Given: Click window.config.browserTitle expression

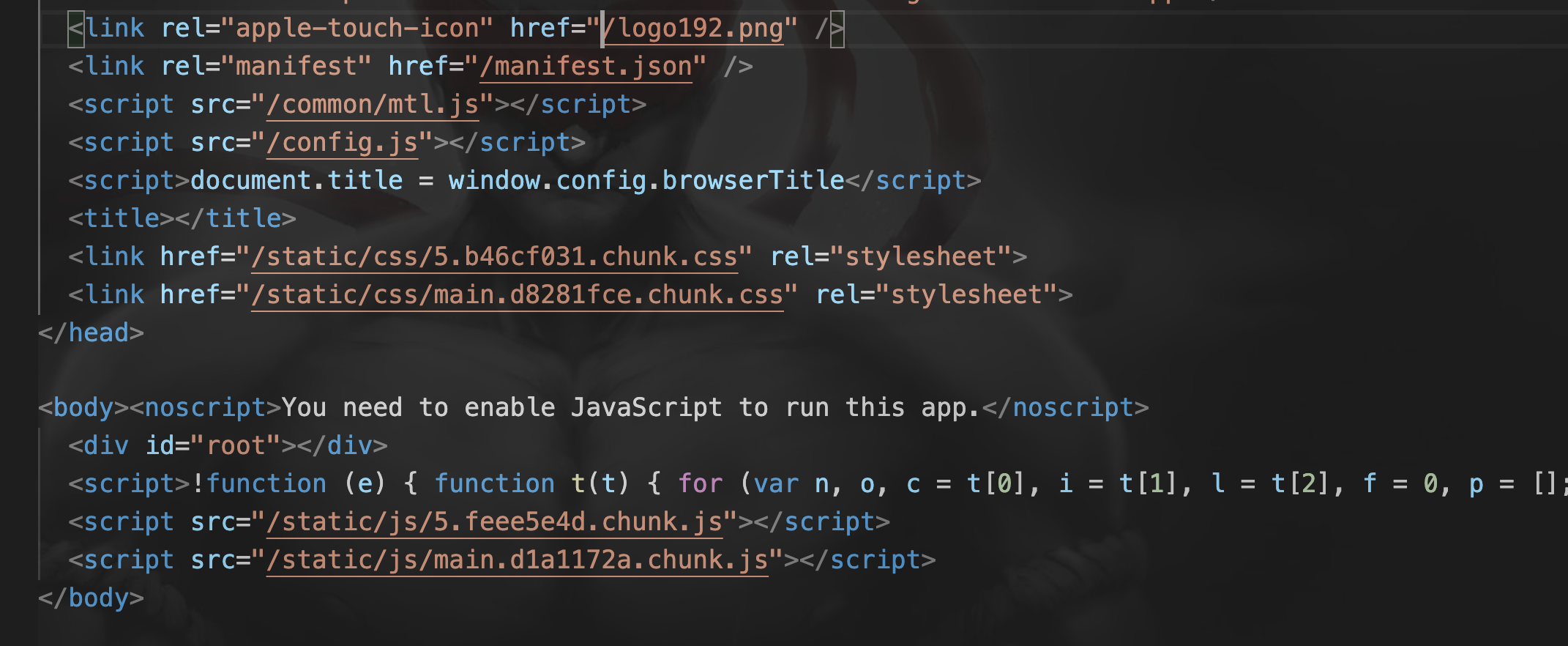Looking at the screenshot, I should pos(646,181).
